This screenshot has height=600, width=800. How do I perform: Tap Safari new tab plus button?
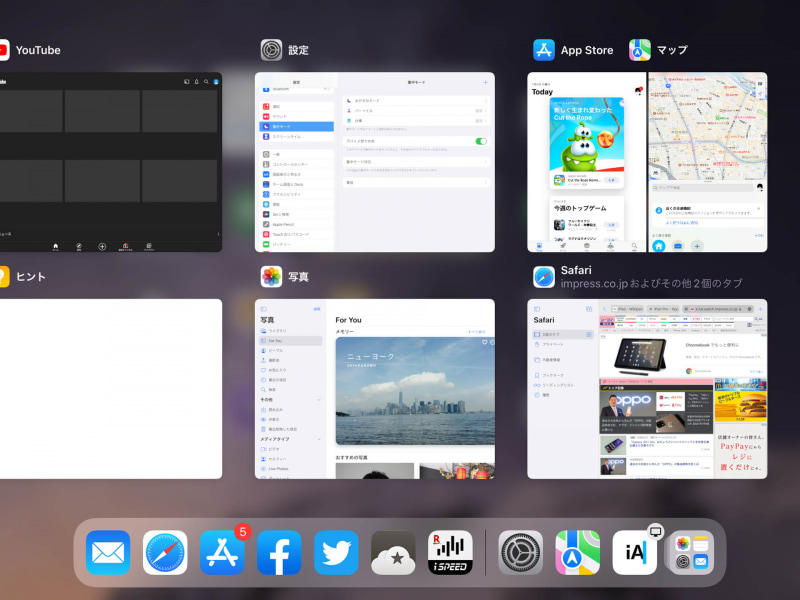point(761,309)
